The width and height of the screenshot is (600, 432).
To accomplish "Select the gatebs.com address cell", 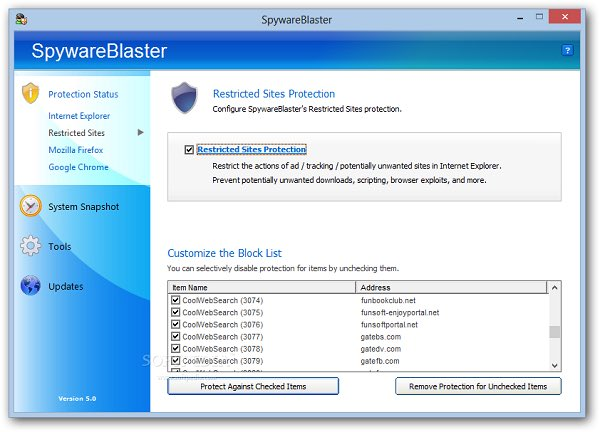I will (381, 337).
